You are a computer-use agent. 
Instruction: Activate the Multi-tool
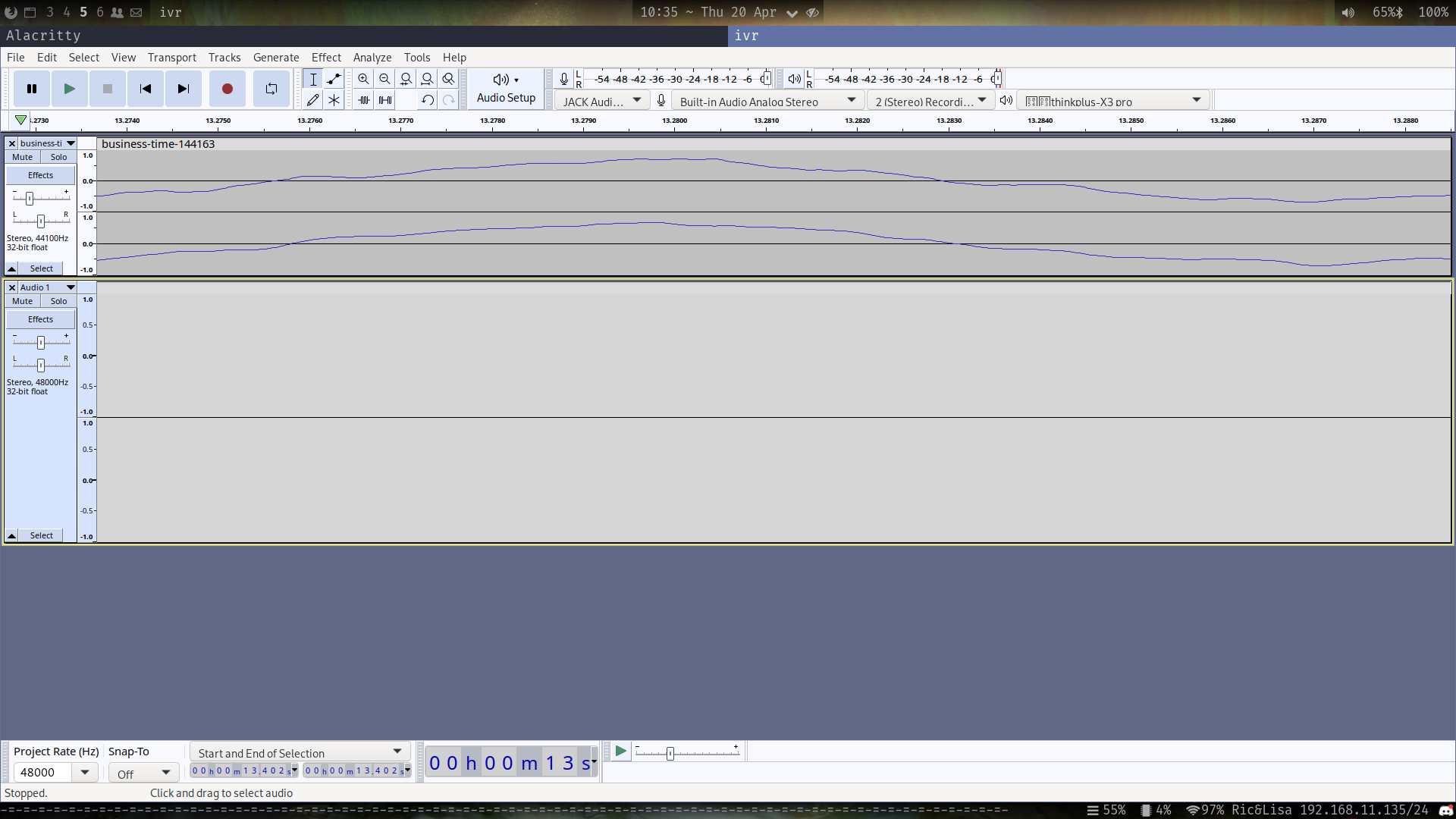click(x=334, y=99)
